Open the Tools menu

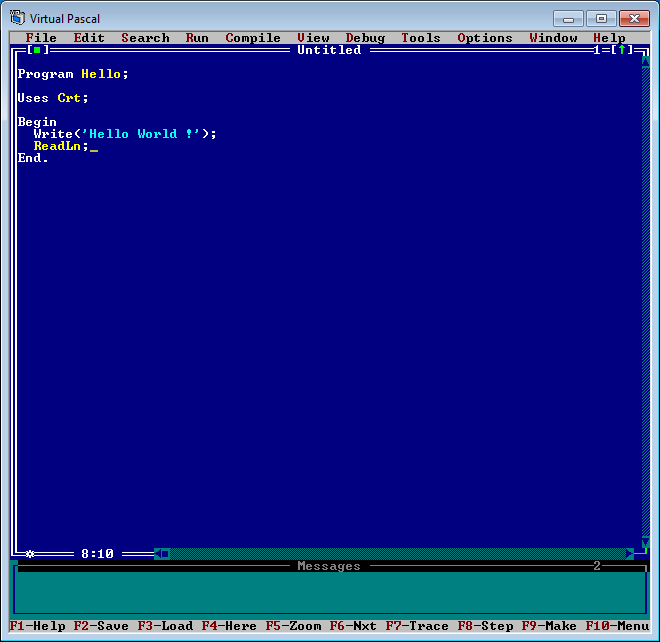[x=421, y=38]
